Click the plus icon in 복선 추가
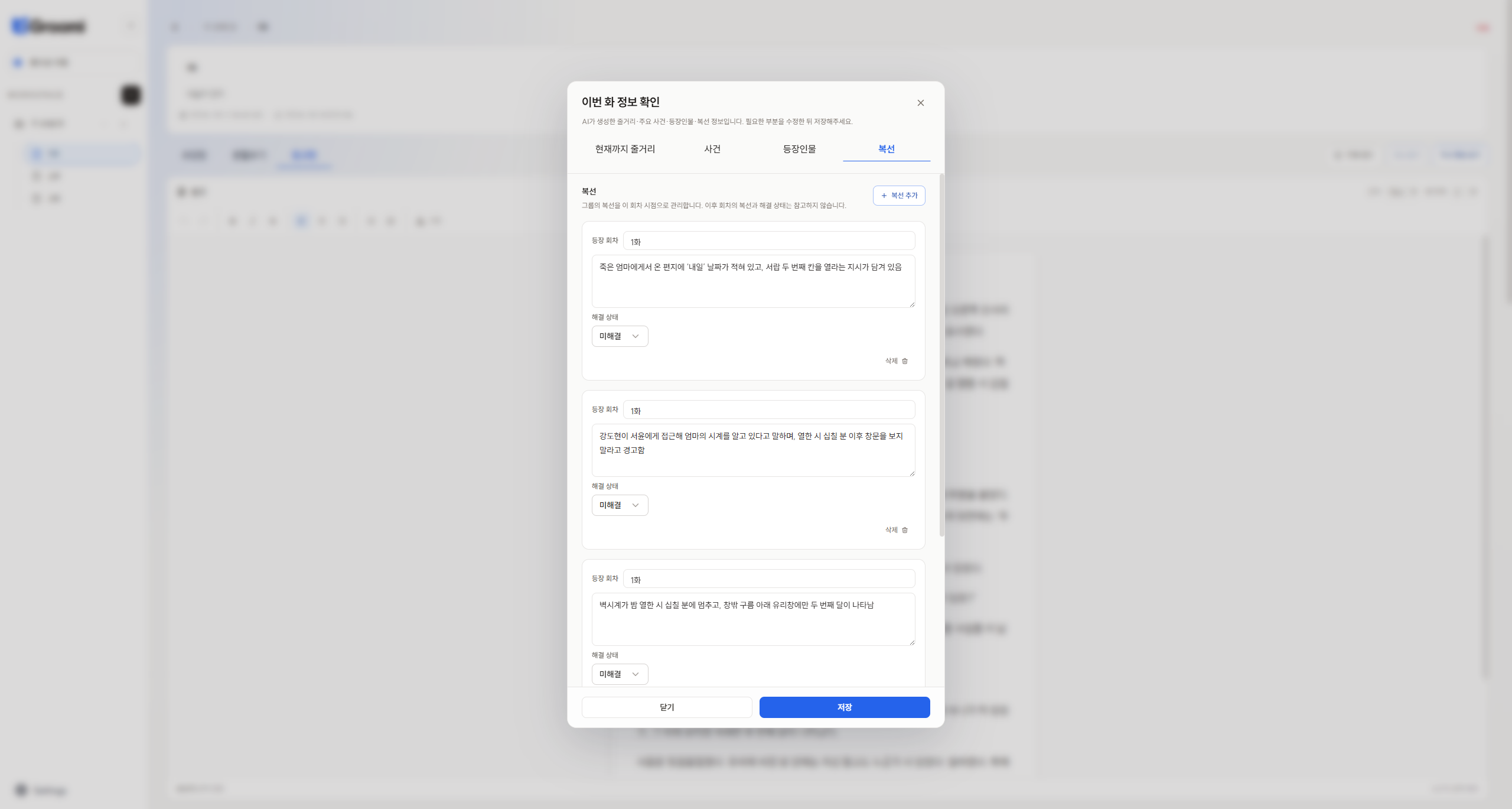1512x809 pixels. pyautogui.click(x=884, y=196)
